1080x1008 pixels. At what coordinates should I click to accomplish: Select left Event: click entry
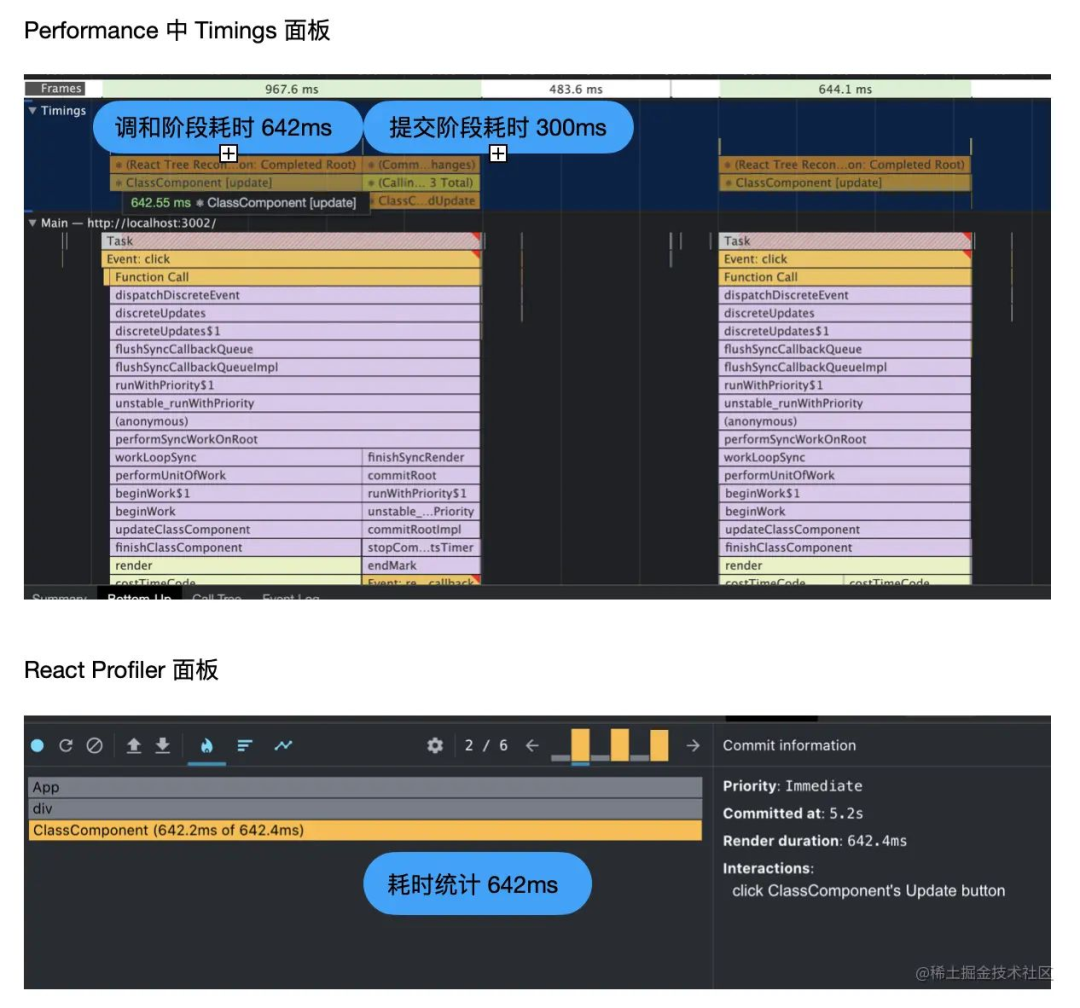[x=291, y=258]
